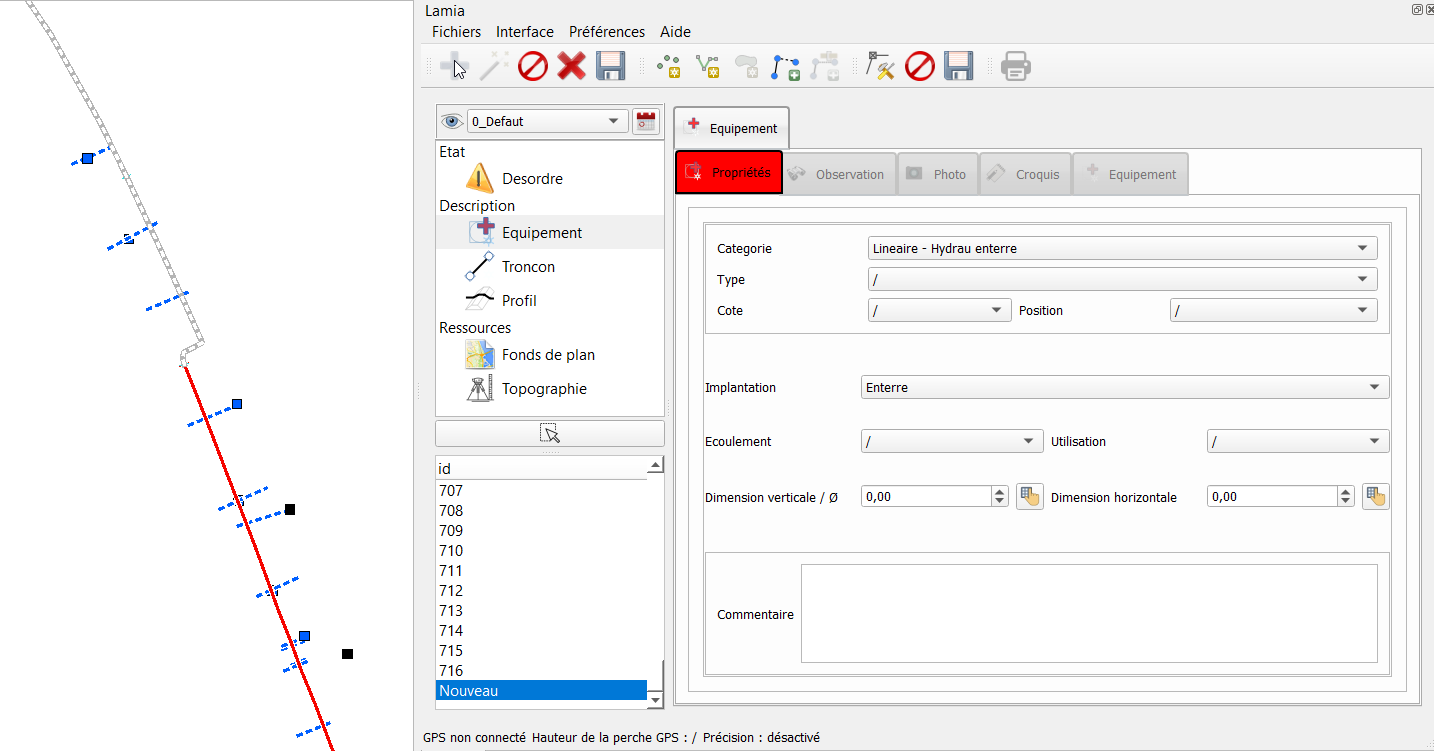This screenshot has width=1434, height=751.
Task: Select id 713 in the list
Action: (542, 611)
